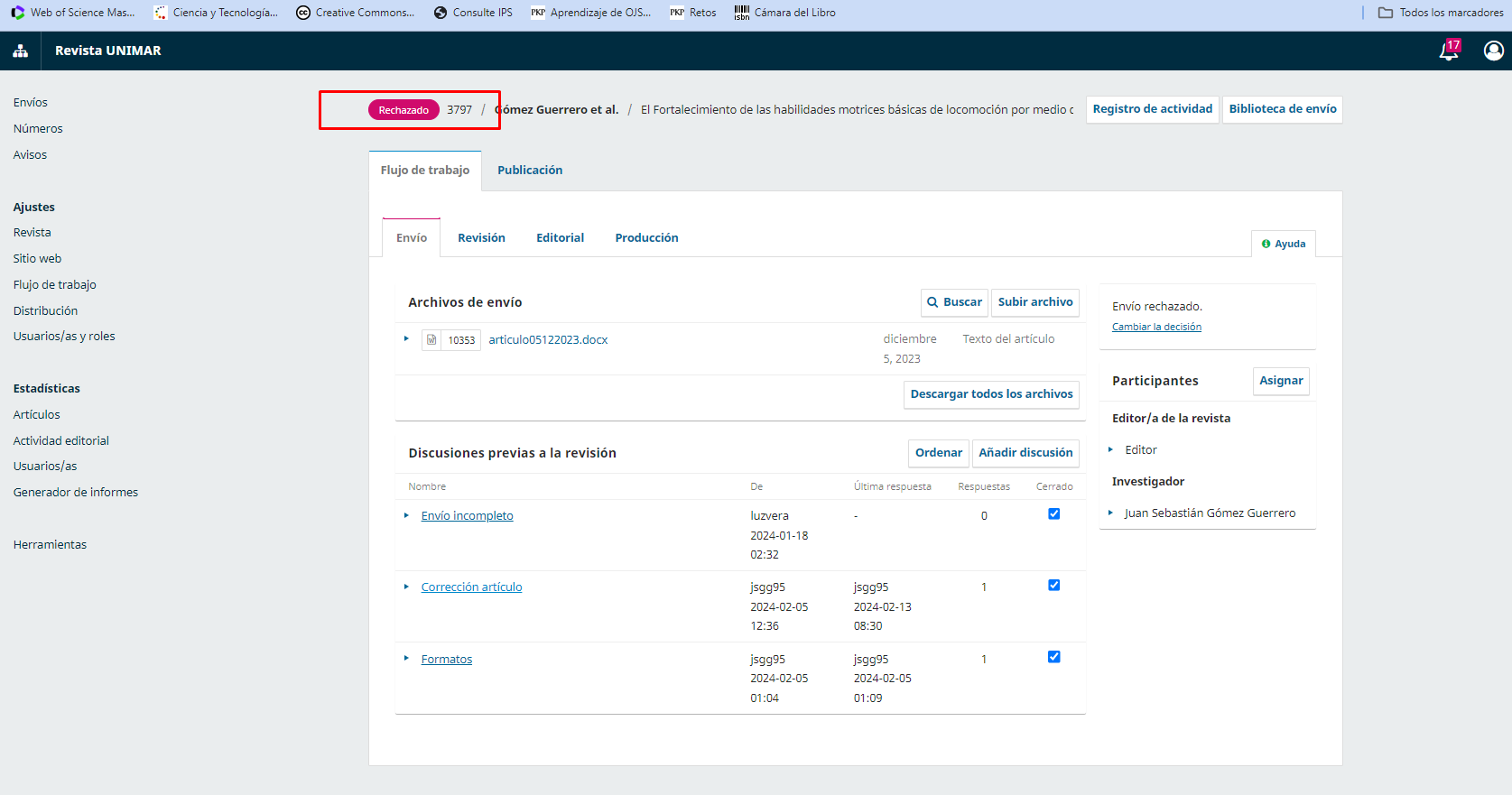1512x795 pixels.
Task: Expand the Editor participant entry
Action: point(1110,449)
